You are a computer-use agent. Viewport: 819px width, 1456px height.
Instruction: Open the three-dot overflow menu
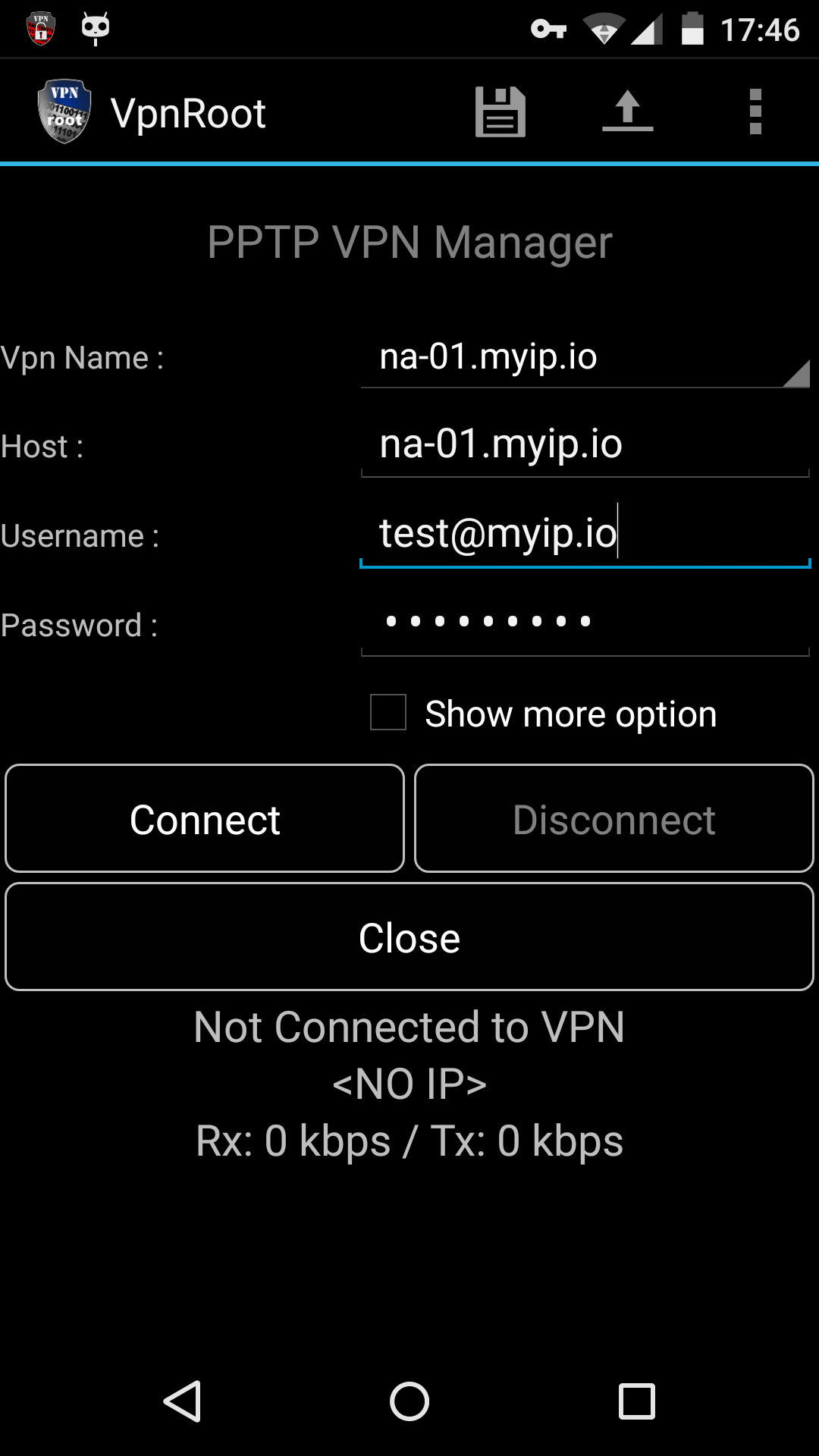[x=755, y=111]
